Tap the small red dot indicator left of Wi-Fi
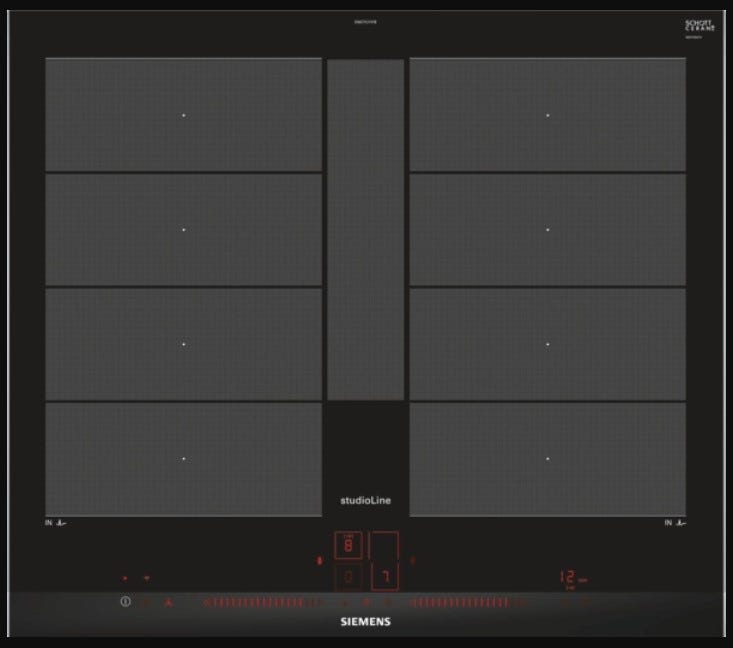The image size is (733, 648). click(x=125, y=578)
